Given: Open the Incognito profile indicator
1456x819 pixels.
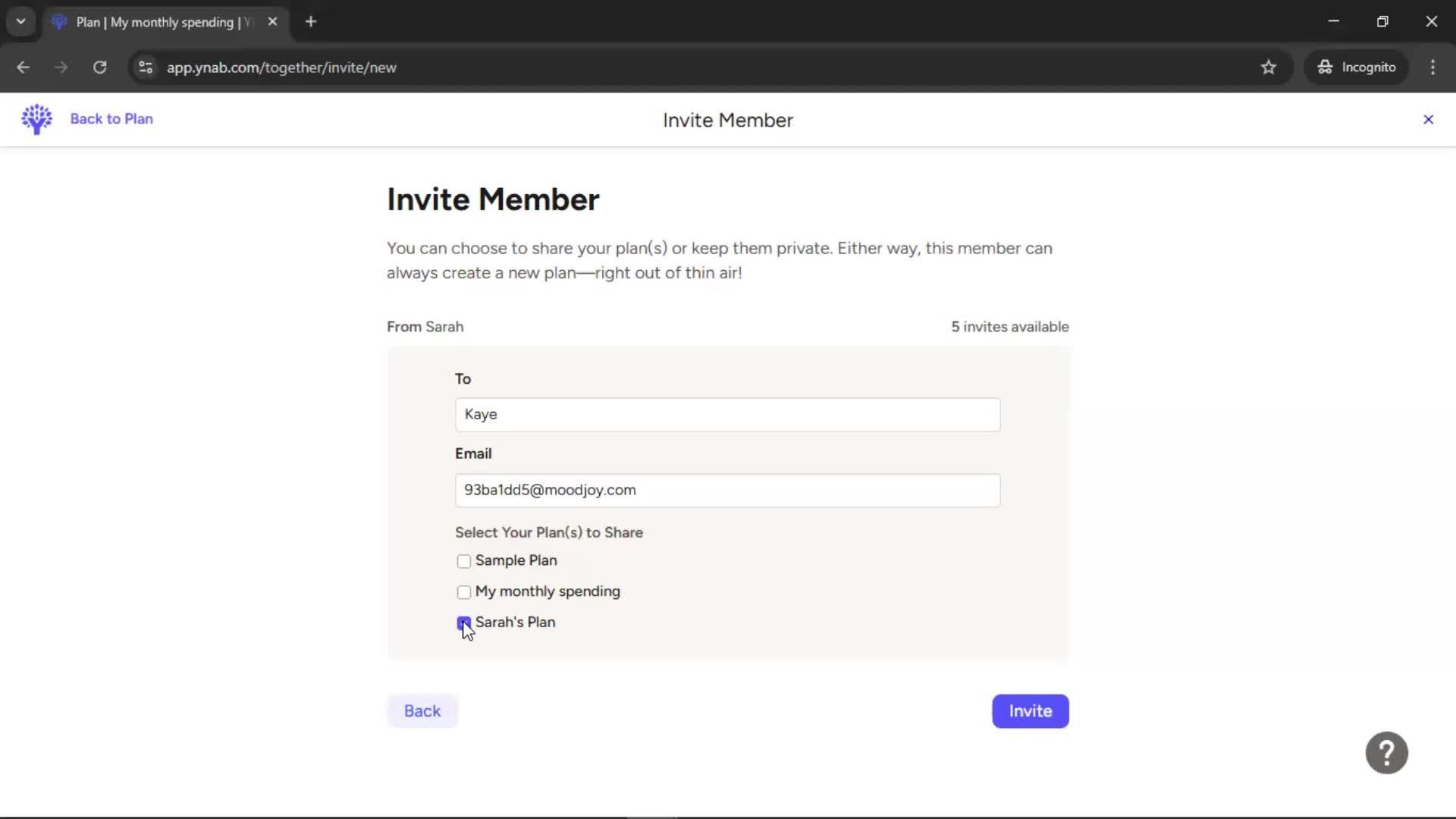Looking at the screenshot, I should [1357, 67].
